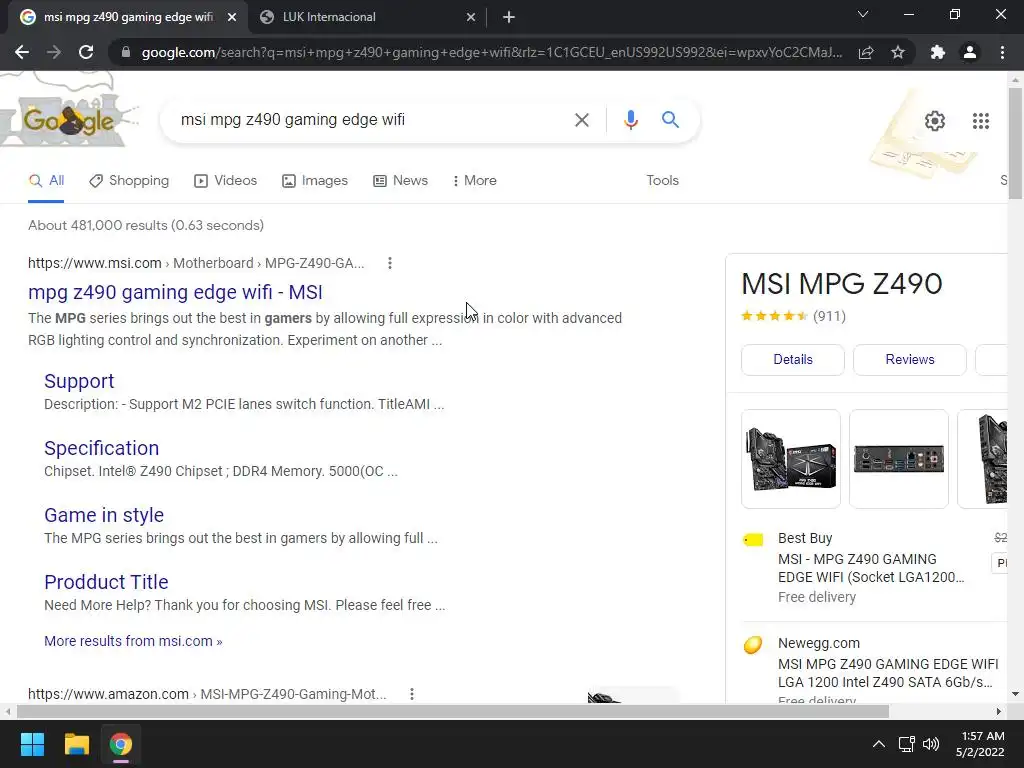Click the MSI MPG Z490 panel title

(x=842, y=283)
